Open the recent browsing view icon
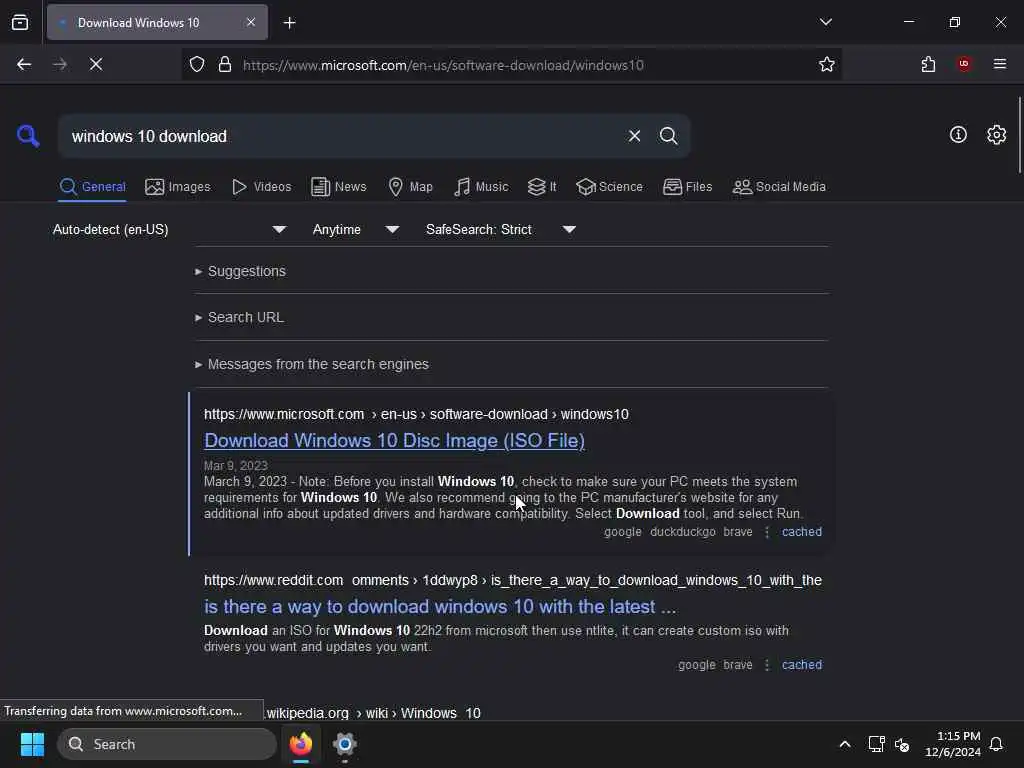1024x768 pixels. point(20,23)
